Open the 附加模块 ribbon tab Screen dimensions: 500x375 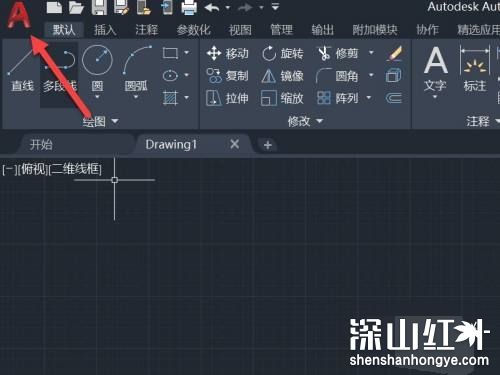(375, 30)
